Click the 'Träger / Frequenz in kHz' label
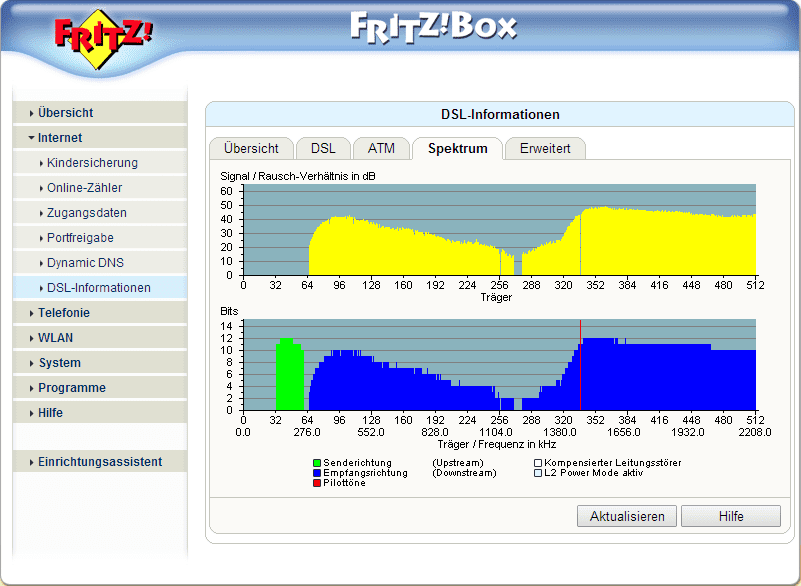Viewport: 801px width, 586px height. point(497,444)
